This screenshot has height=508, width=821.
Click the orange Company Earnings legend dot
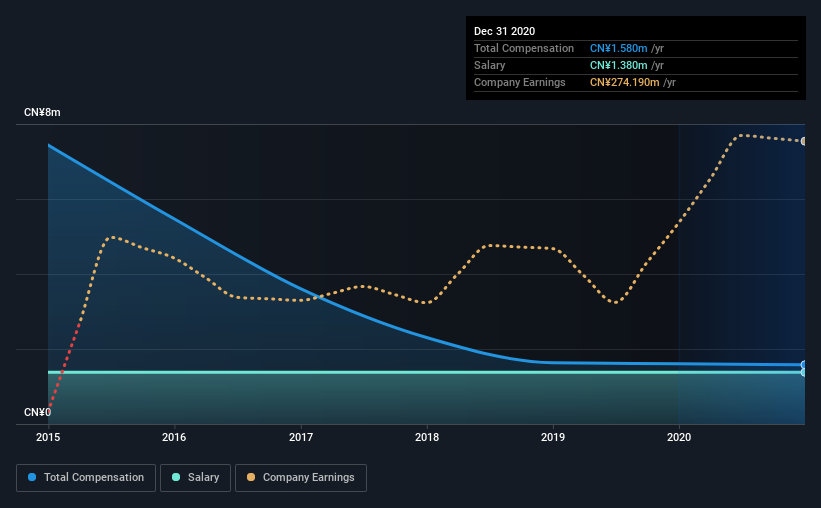(x=251, y=477)
